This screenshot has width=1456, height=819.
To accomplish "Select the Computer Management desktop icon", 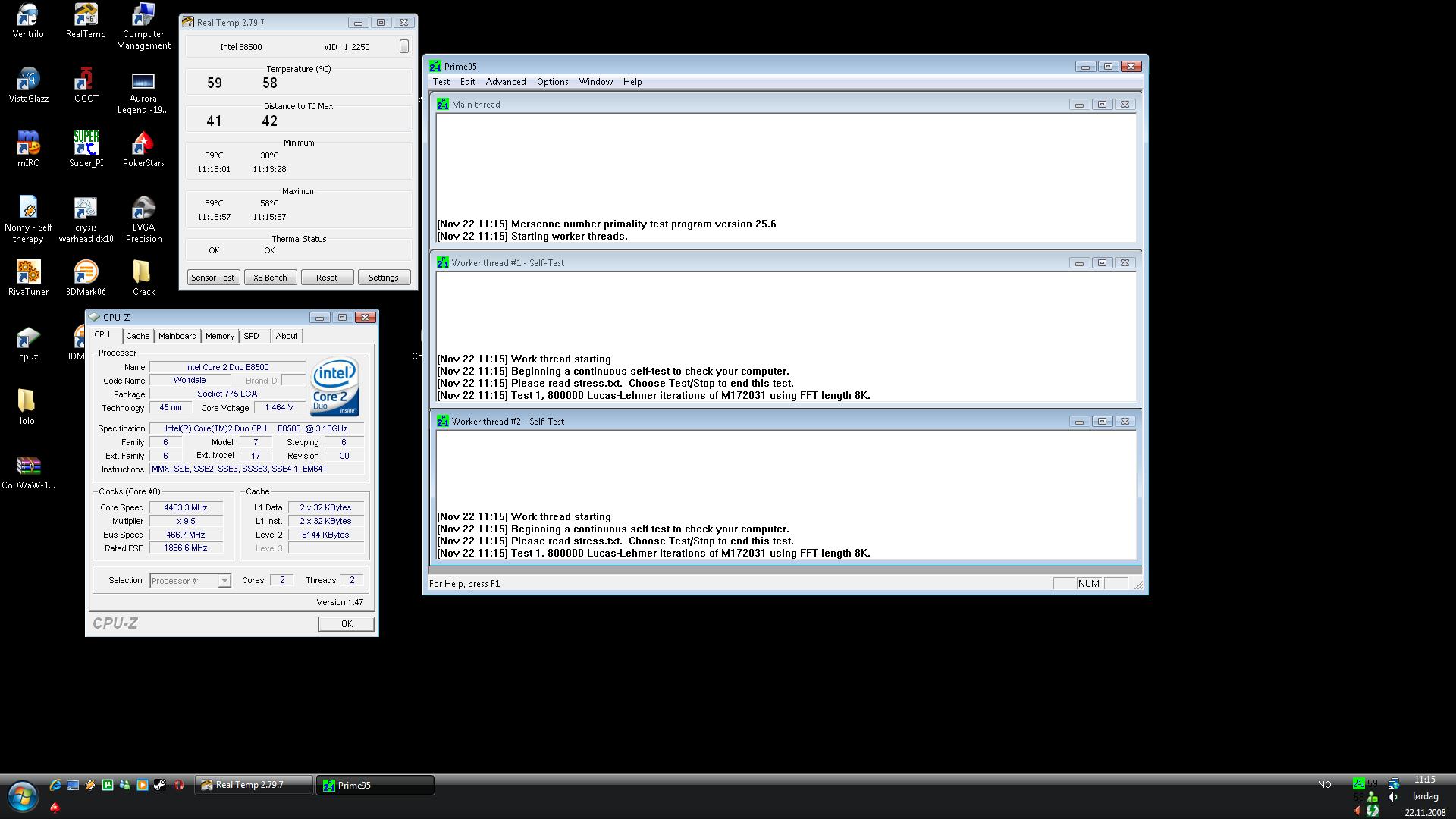I will (143, 27).
